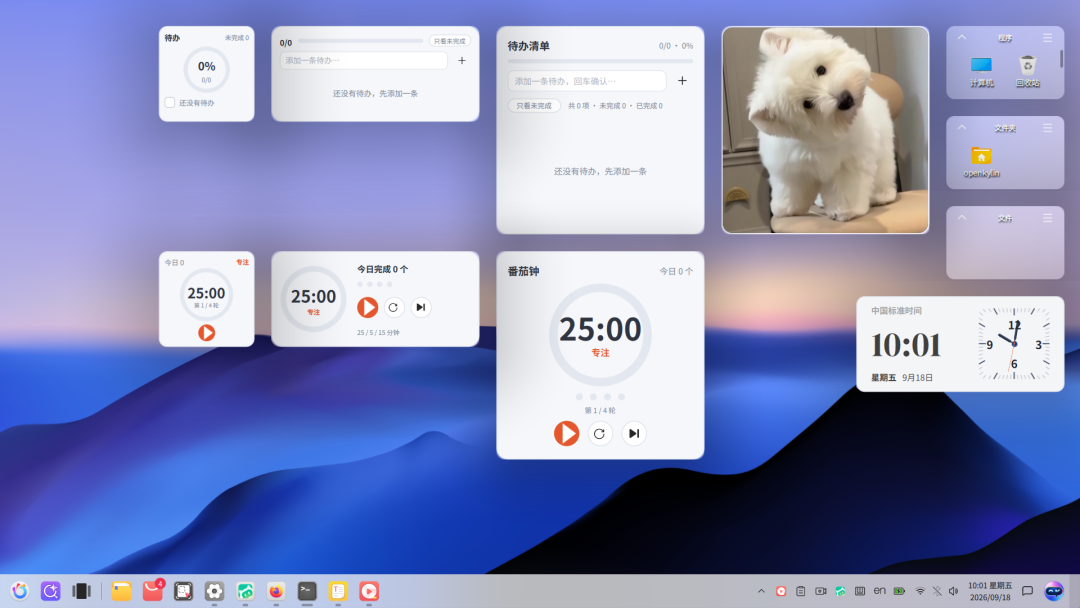Image resolution: width=1080 pixels, height=608 pixels.
Task: Open the purple search app in taskbar
Action: [x=50, y=591]
